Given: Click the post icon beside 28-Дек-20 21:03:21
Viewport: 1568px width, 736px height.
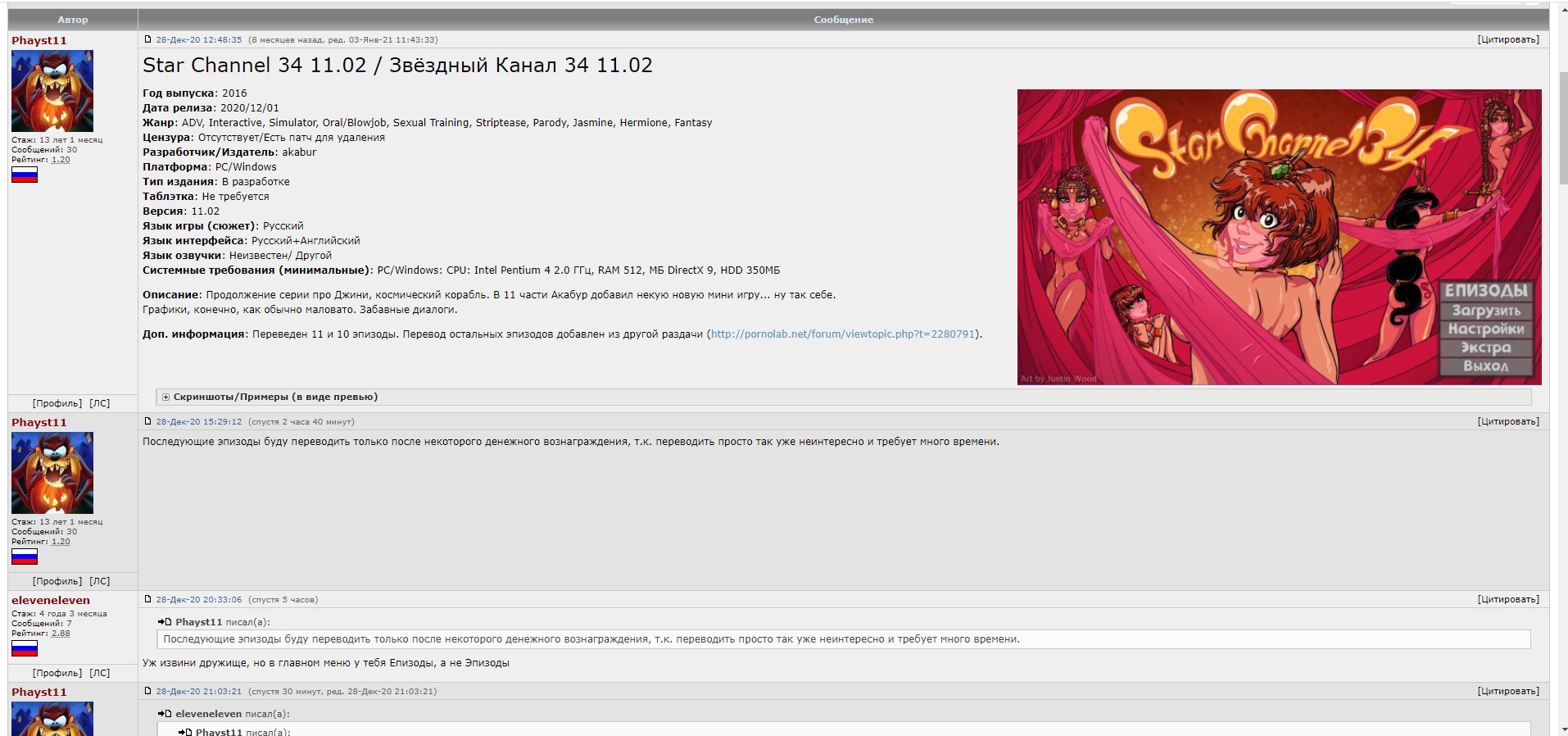Looking at the screenshot, I should point(147,691).
